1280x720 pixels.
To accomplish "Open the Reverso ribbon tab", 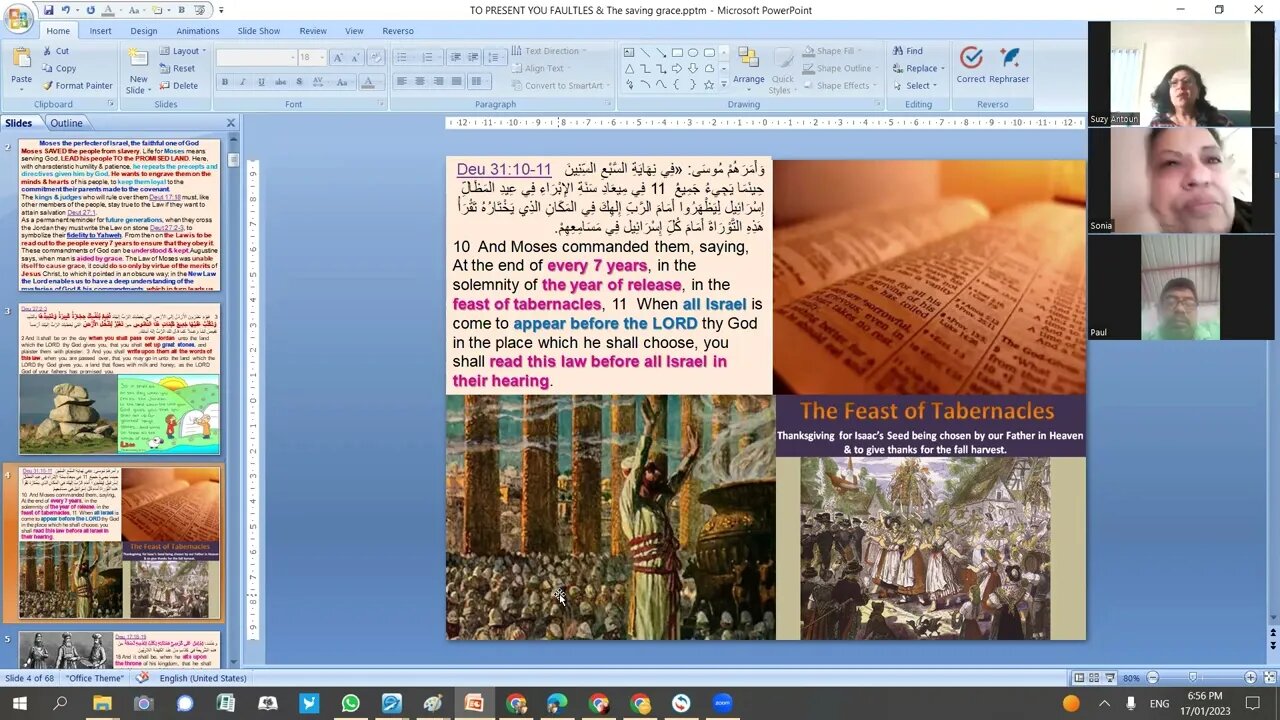I will (398, 31).
